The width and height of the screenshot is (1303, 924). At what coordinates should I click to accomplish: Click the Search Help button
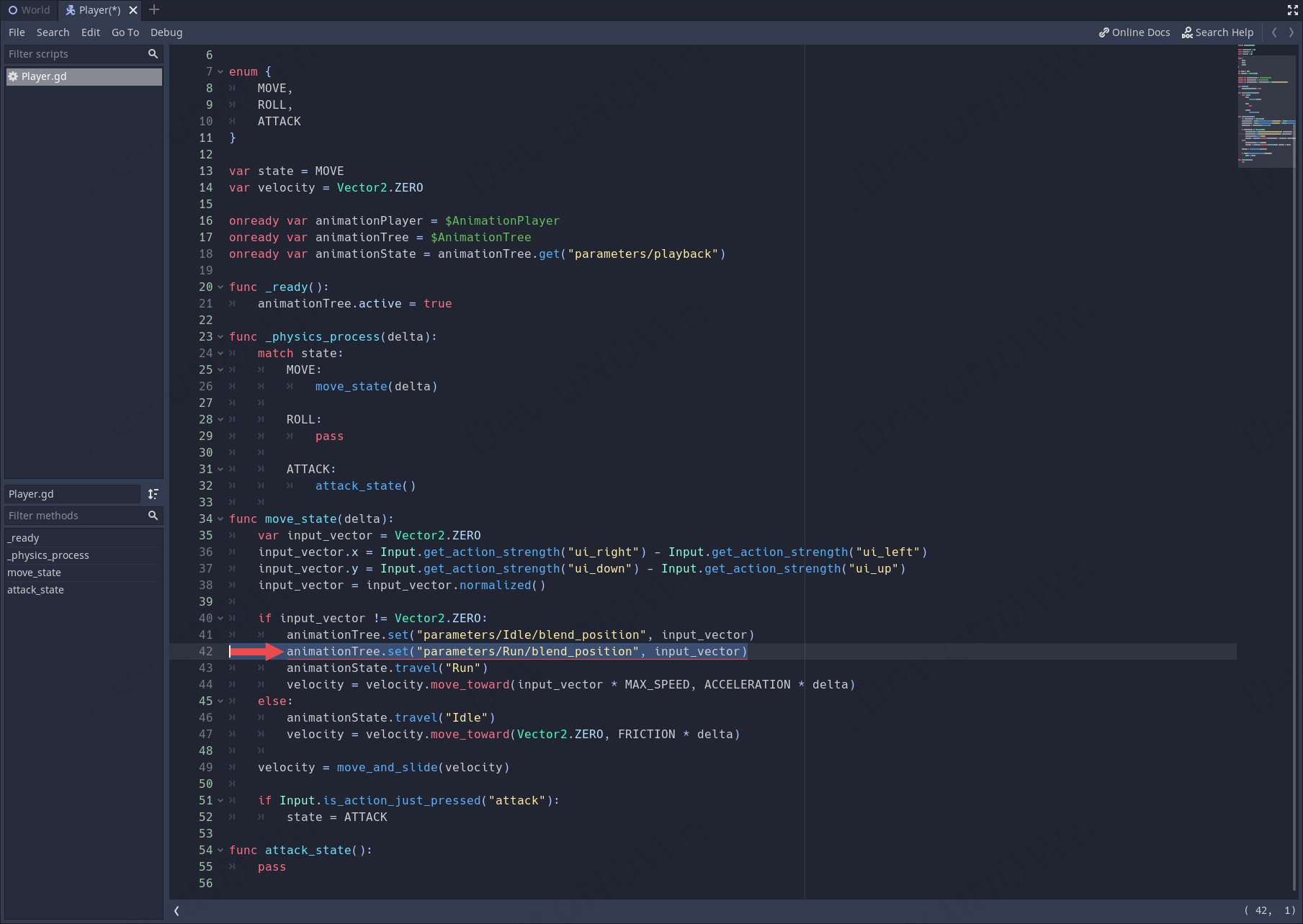[x=1218, y=32]
